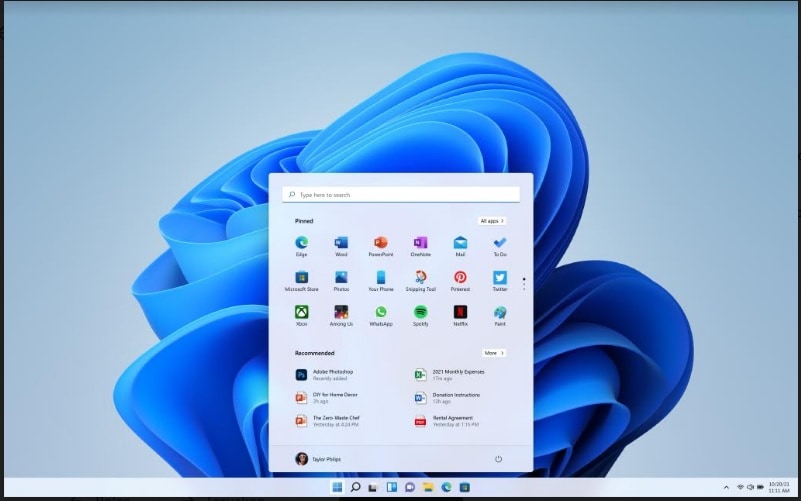
Task: Open the Netflix pinned app
Action: pyautogui.click(x=460, y=312)
